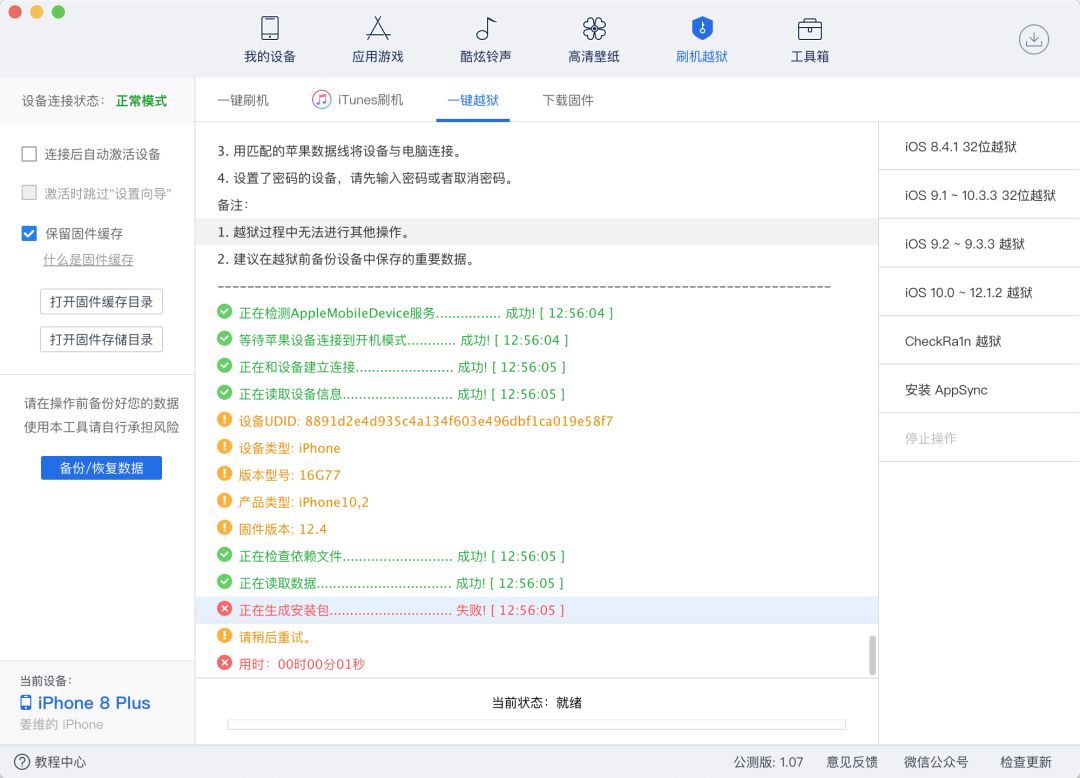Click 教程中心 question mark icon
This screenshot has height=778, width=1080.
[22, 761]
